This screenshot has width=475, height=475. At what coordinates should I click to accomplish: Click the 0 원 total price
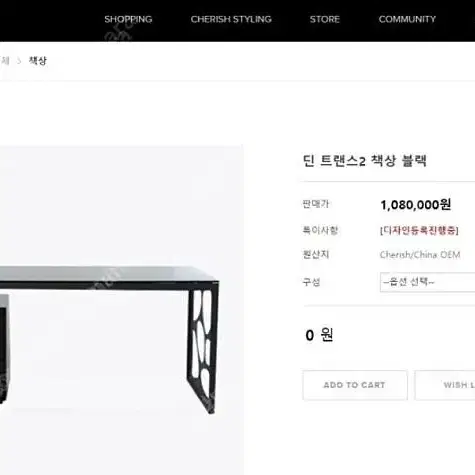(x=319, y=335)
